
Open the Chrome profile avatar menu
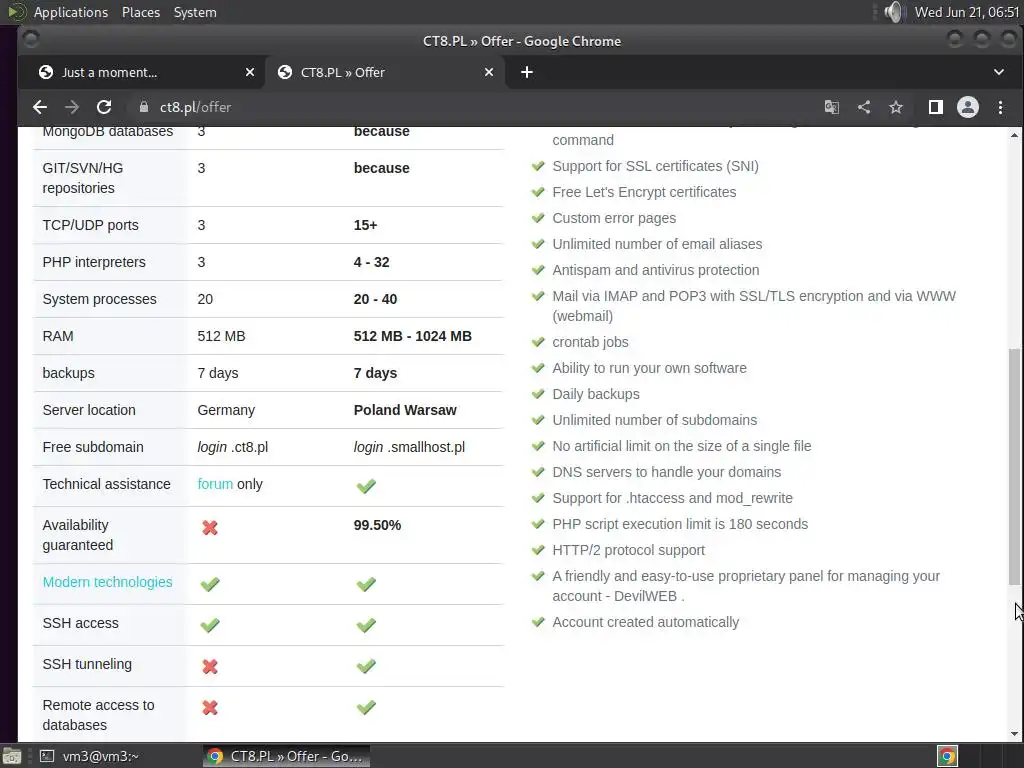click(968, 107)
